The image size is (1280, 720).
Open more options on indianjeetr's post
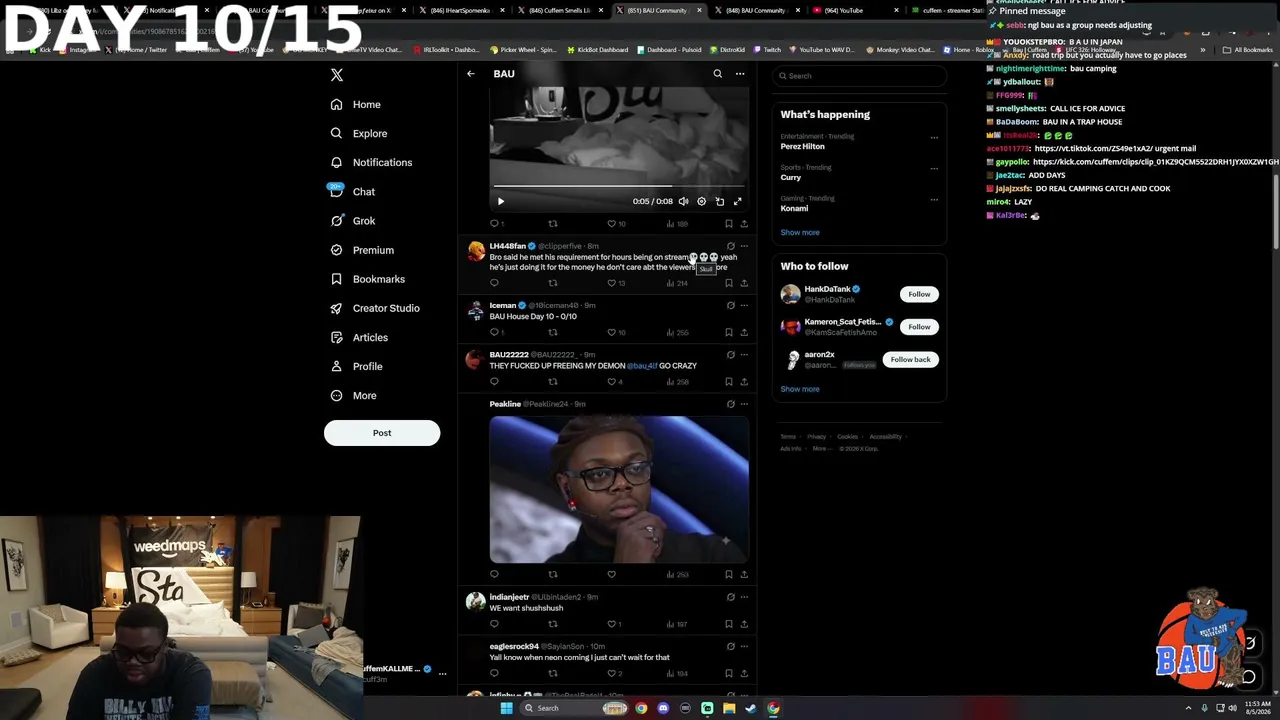tap(744, 597)
